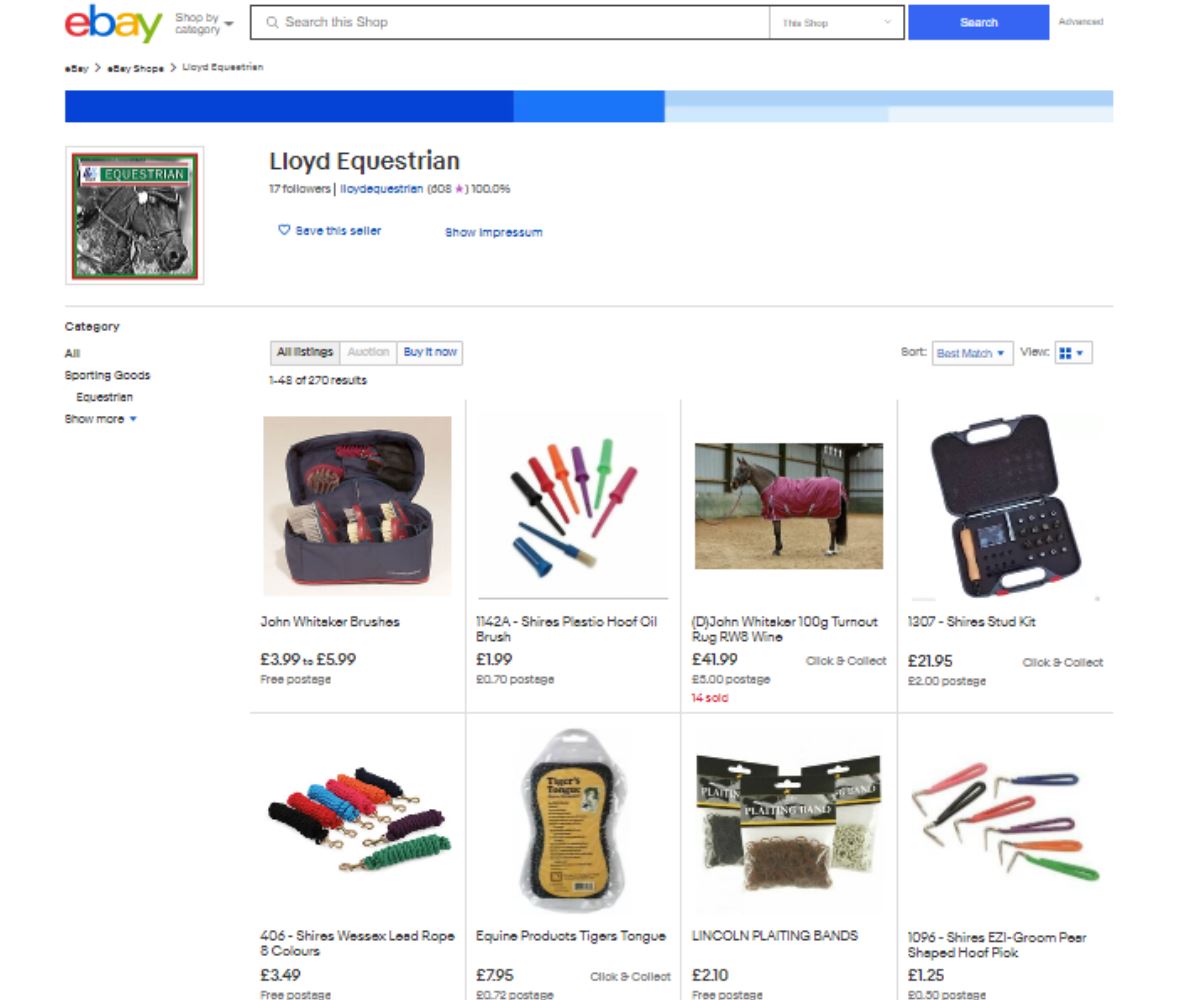
Task: Click the magnifier icon in search box
Action: pyautogui.click(x=273, y=22)
